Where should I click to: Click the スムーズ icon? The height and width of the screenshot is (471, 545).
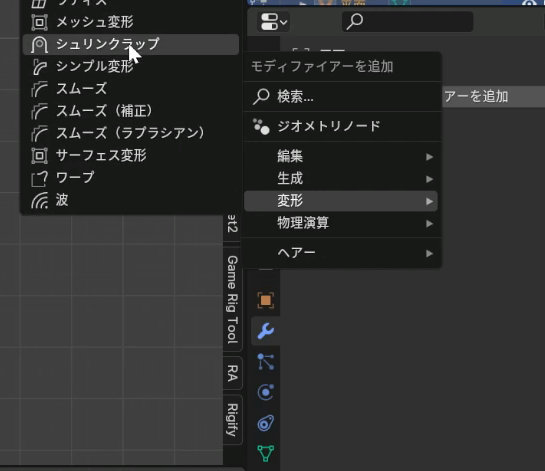pyautogui.click(x=39, y=89)
